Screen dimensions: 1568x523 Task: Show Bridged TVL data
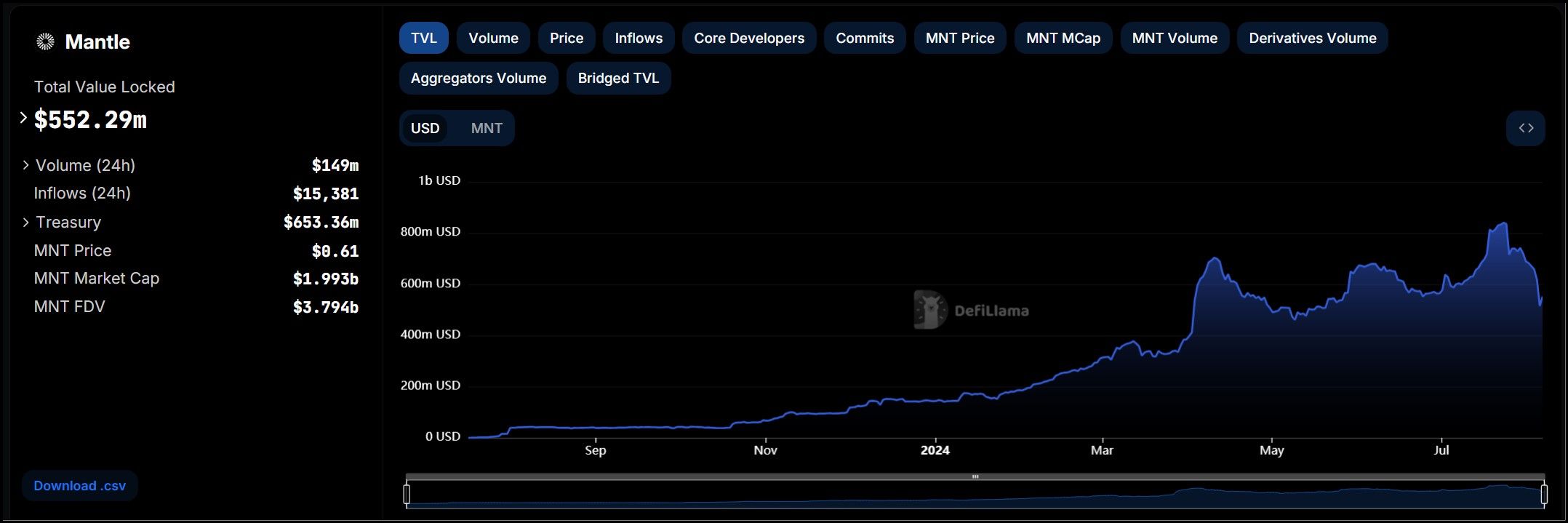[617, 79]
